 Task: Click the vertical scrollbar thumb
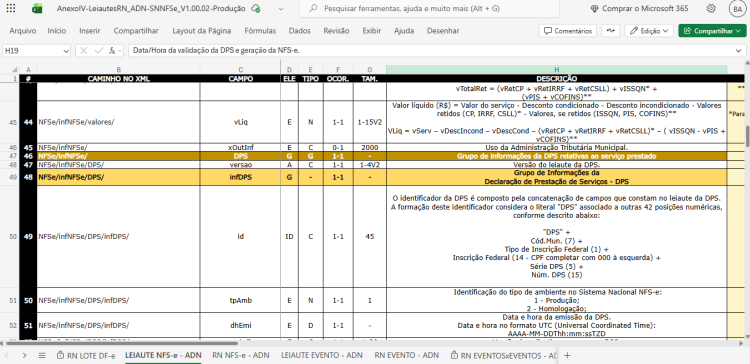tap(747, 136)
